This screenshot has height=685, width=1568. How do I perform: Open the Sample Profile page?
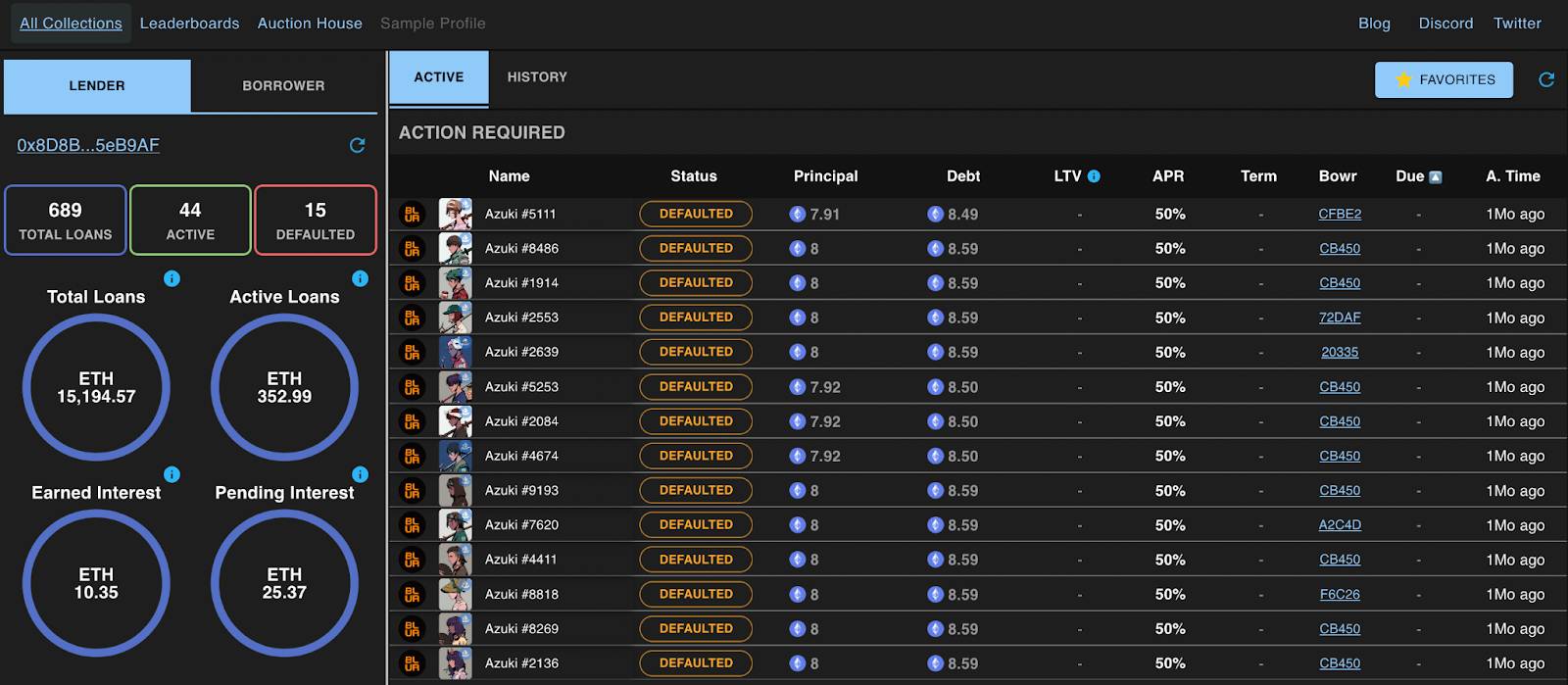click(433, 24)
